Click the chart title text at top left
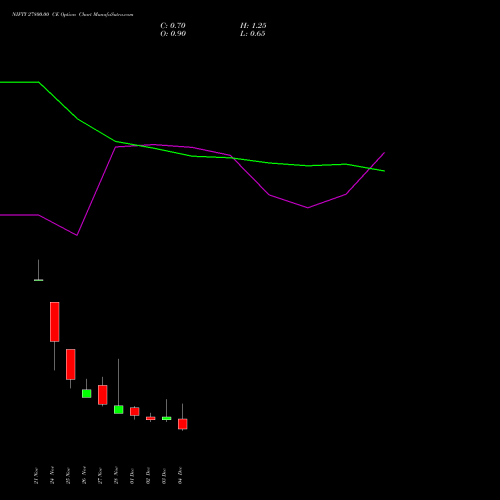500x500 pixels. tap(73, 14)
